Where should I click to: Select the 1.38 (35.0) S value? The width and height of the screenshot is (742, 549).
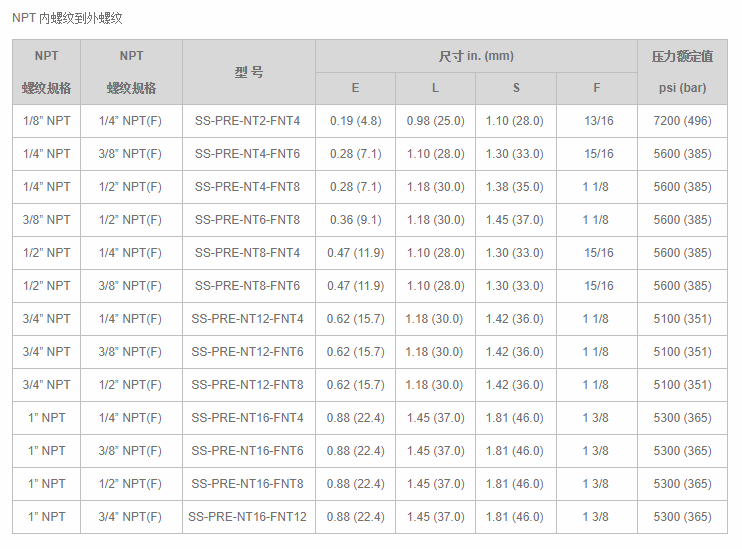coord(515,187)
